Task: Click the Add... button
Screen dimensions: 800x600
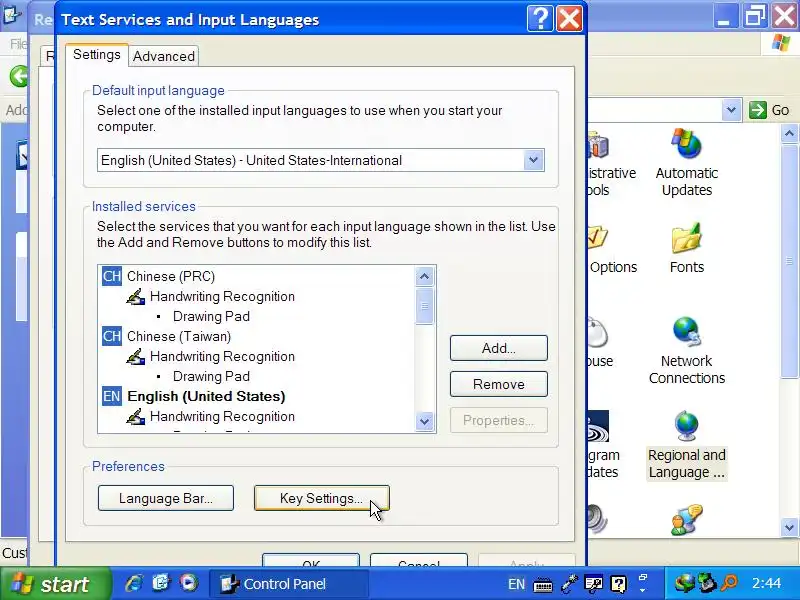Action: pyautogui.click(x=498, y=348)
